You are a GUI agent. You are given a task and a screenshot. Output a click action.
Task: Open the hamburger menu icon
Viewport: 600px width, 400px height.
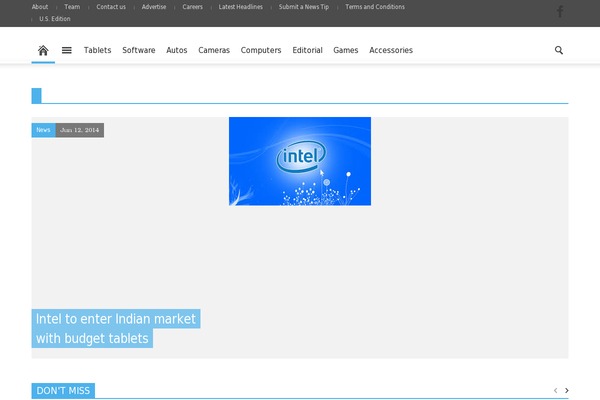coord(67,50)
